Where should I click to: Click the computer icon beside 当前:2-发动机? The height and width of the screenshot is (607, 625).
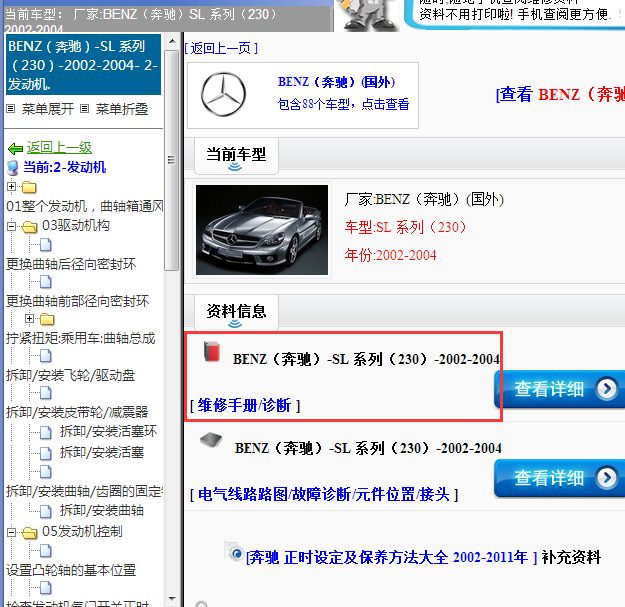(13, 168)
